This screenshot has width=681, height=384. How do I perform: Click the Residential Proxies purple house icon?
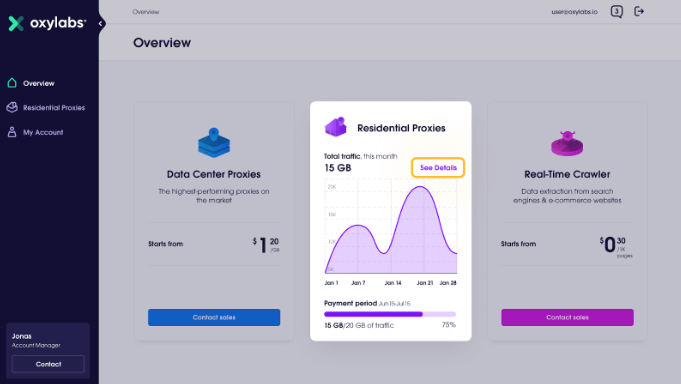click(336, 127)
